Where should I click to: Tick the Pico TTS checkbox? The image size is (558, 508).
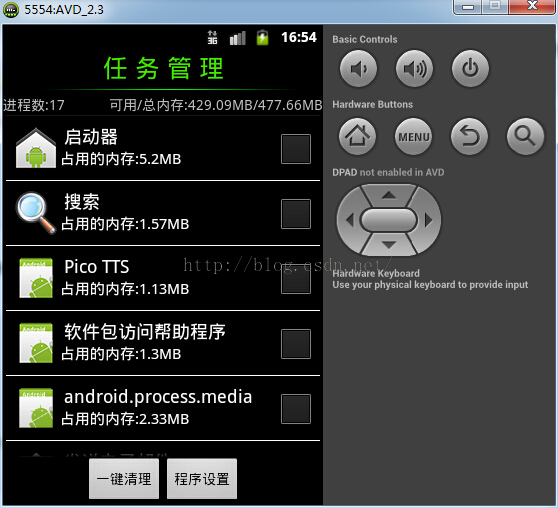[296, 279]
